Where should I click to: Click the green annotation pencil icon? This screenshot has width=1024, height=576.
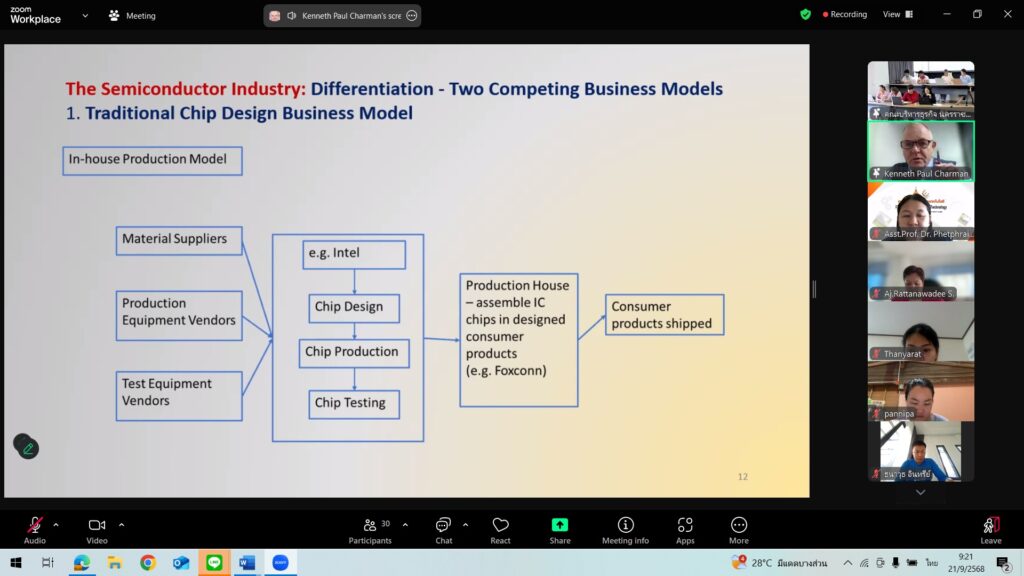tap(27, 447)
